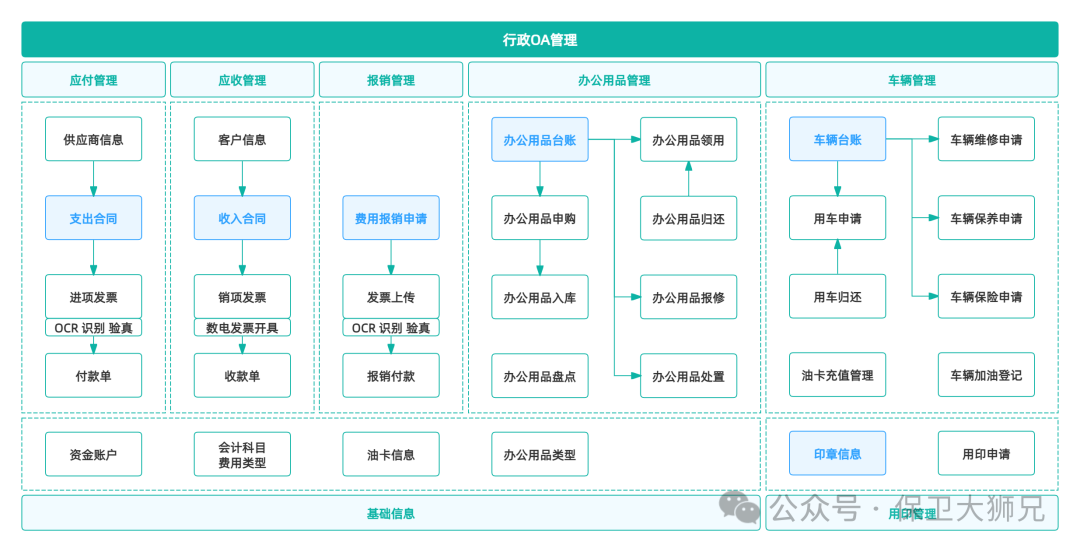Click the 行政OA管理 title bar
The width and height of the screenshot is (1080, 552).
click(540, 40)
